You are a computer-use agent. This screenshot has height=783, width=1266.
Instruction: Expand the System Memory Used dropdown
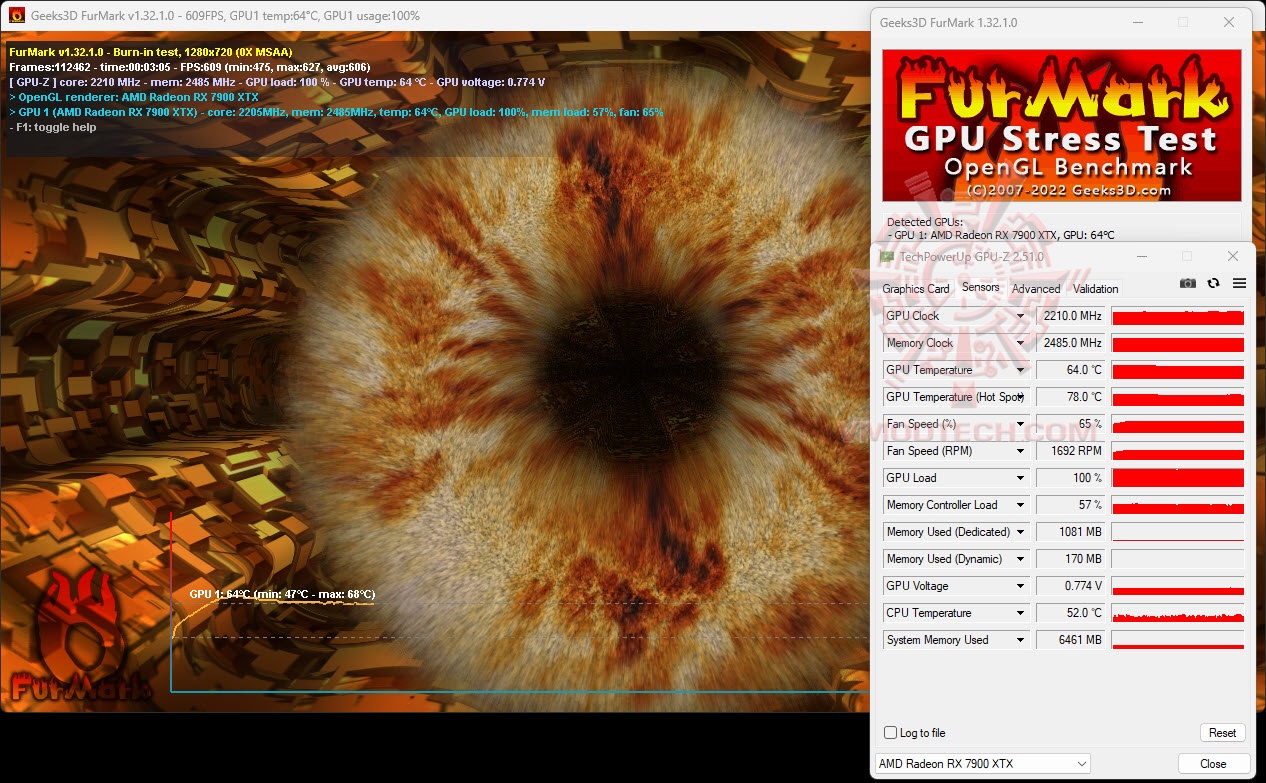pyautogui.click(x=1020, y=640)
